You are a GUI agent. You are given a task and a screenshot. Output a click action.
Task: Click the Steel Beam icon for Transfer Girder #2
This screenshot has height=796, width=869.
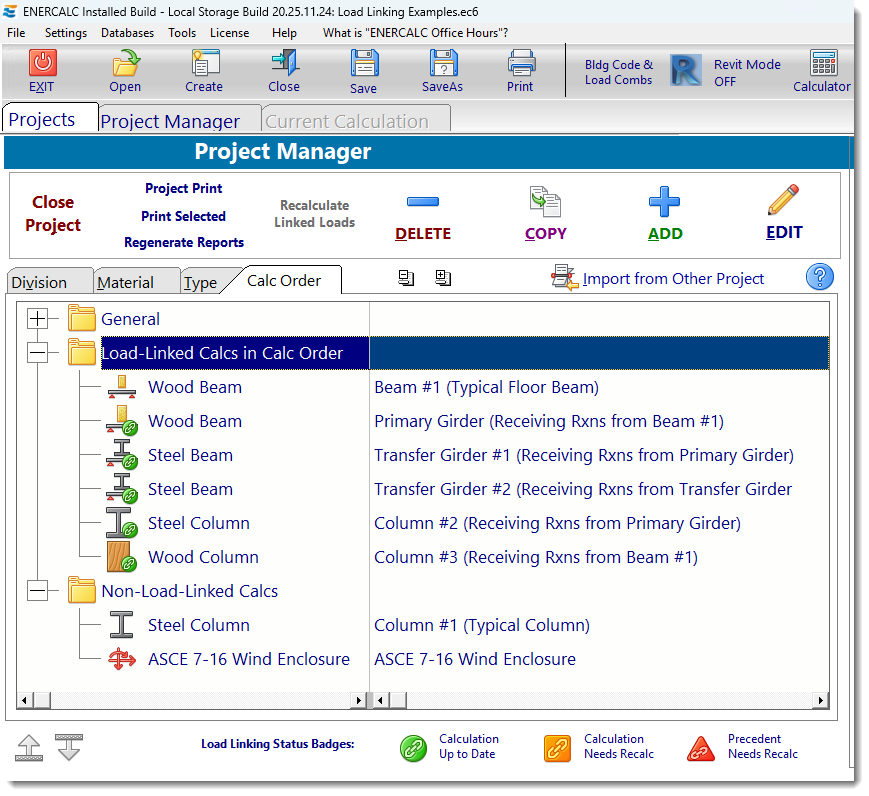pyautogui.click(x=122, y=488)
